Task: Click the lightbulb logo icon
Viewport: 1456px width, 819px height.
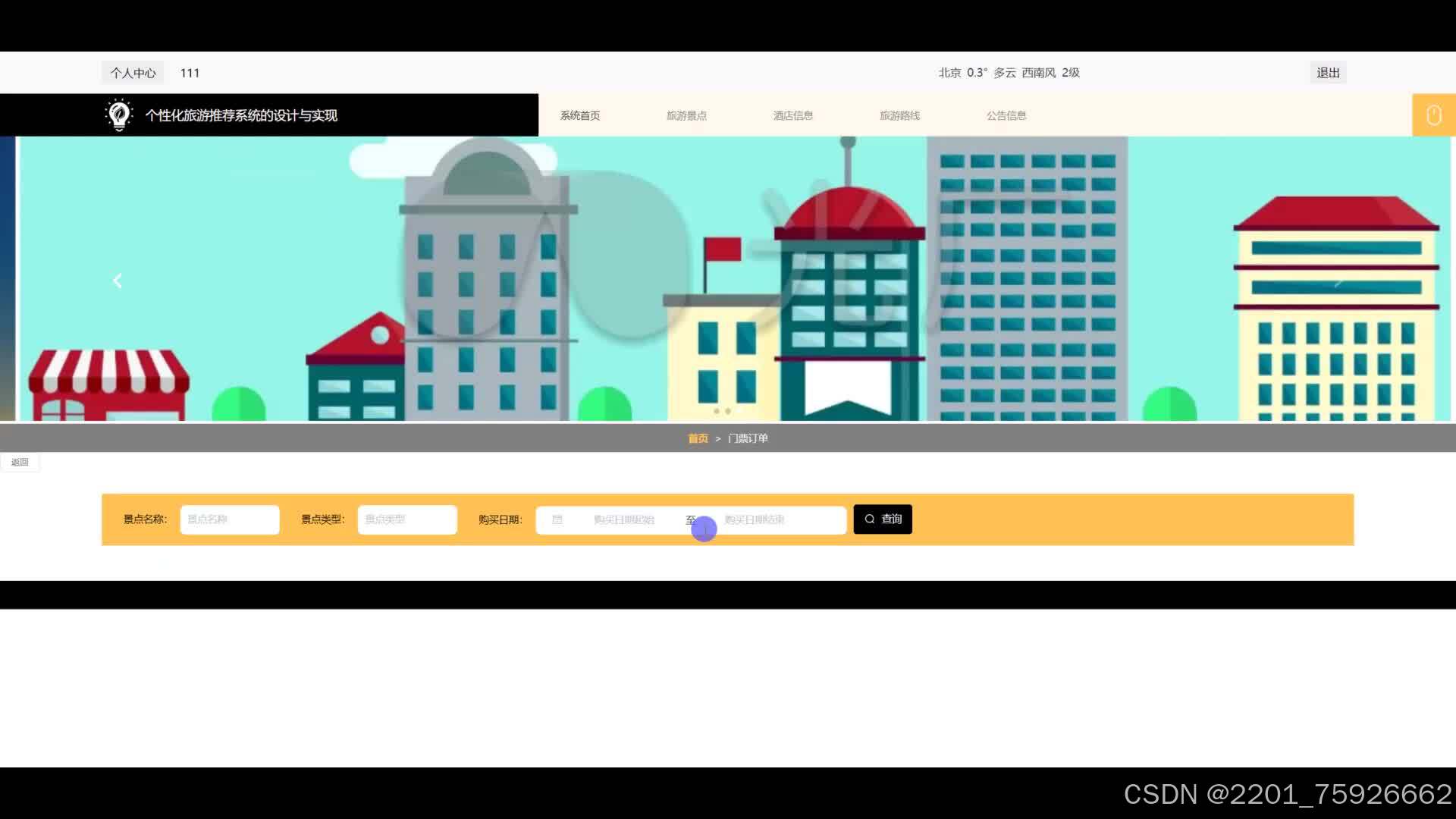Action: click(118, 115)
